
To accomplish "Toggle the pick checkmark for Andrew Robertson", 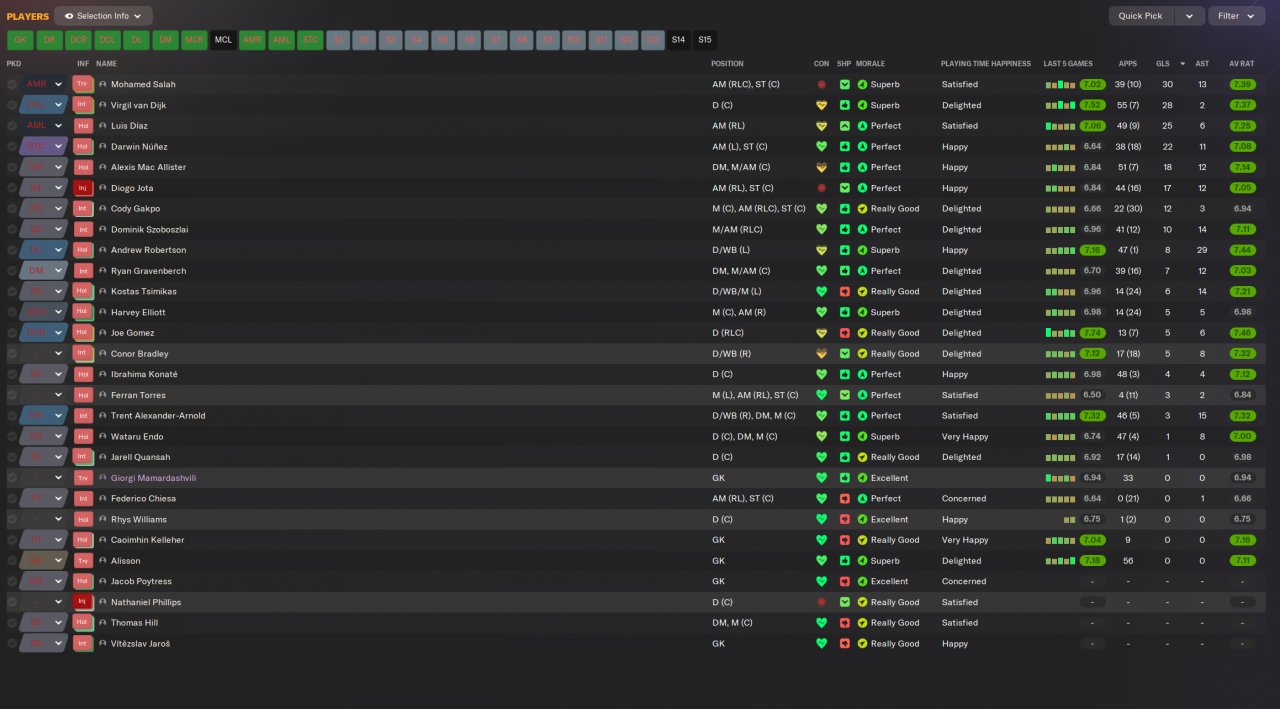I will 12,250.
